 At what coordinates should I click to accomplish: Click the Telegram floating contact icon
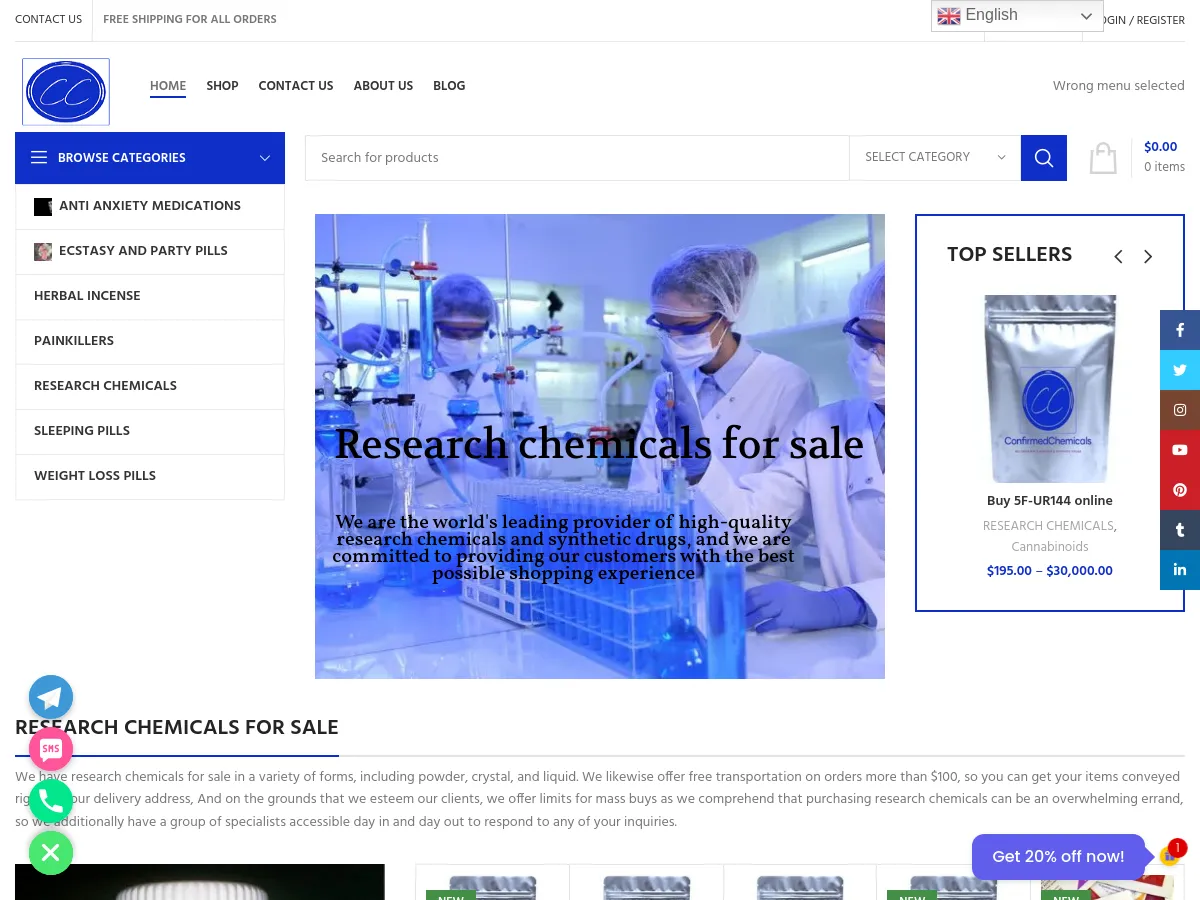51,697
